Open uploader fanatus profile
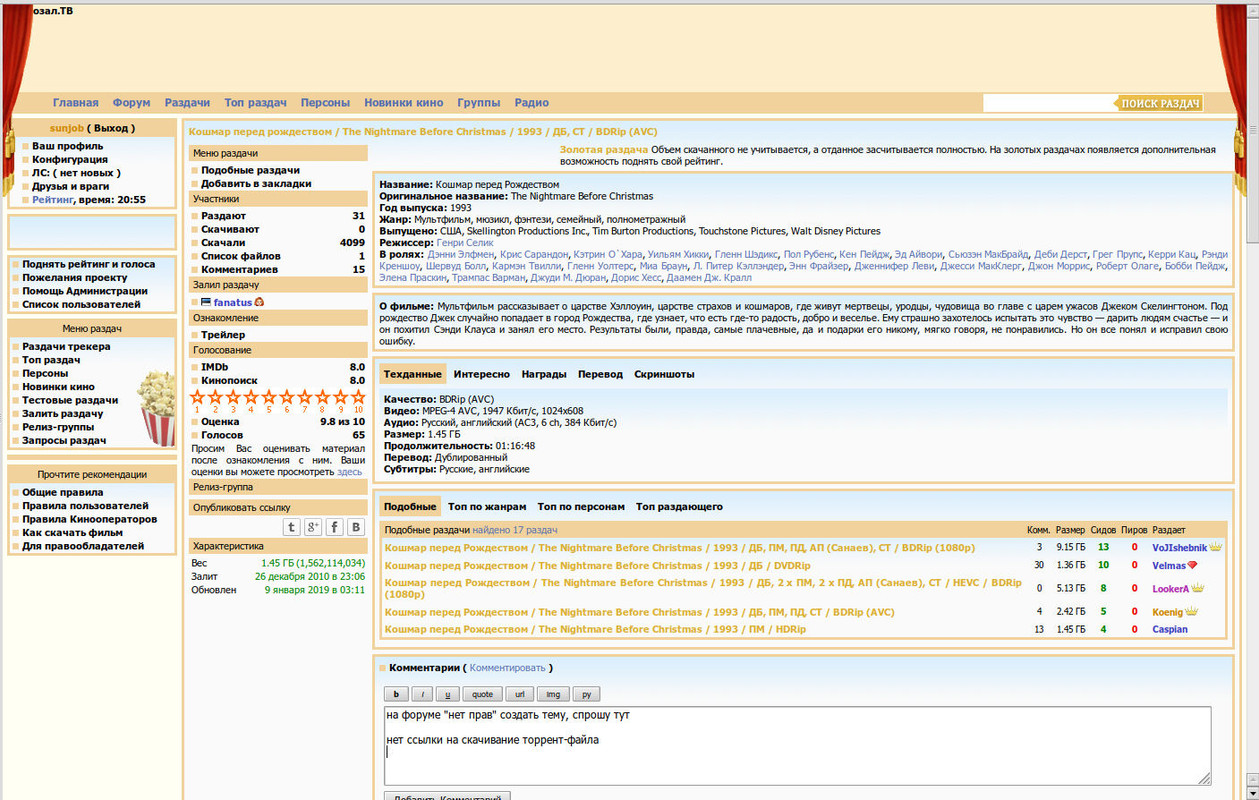The height and width of the screenshot is (800, 1259). coord(232,302)
